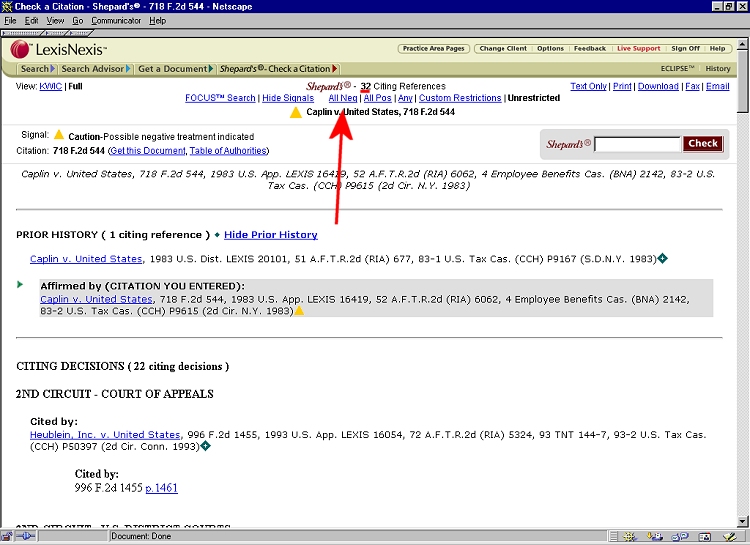Image resolution: width=750 pixels, height=545 pixels.
Task: Open the Inbox mailbox icon in the component bar
Action: 655,537
